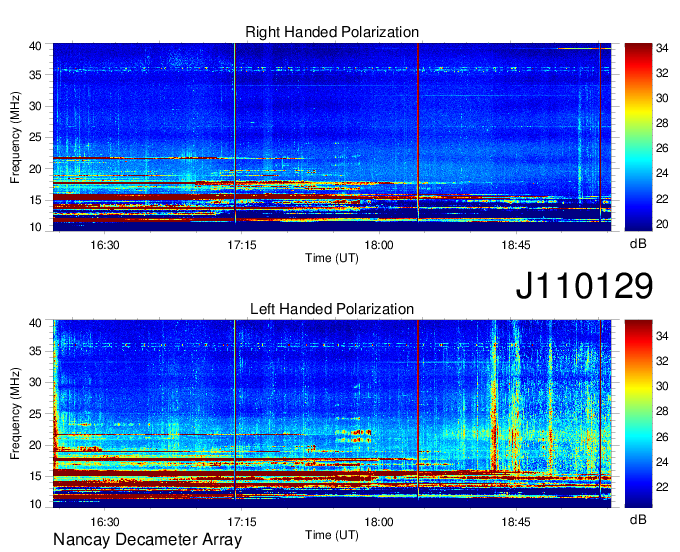Click the 40 MHz tick on the Right Handed frequency axis
The image size is (680, 552).
[x=36, y=46]
